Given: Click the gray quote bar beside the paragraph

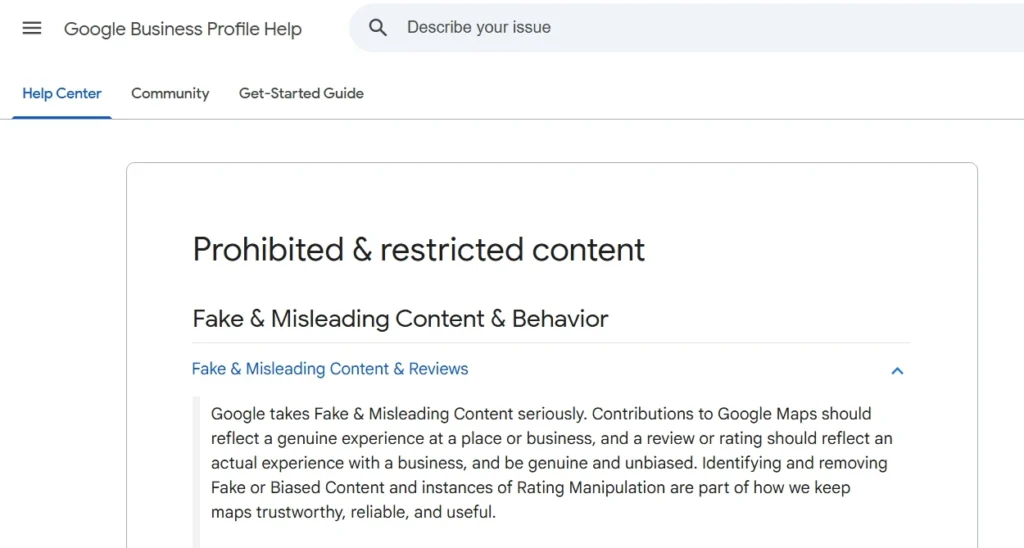Looking at the screenshot, I should point(196,470).
